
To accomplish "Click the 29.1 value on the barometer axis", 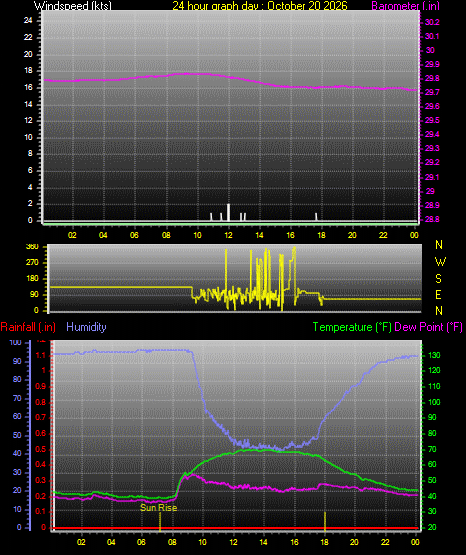I will click(x=432, y=177).
